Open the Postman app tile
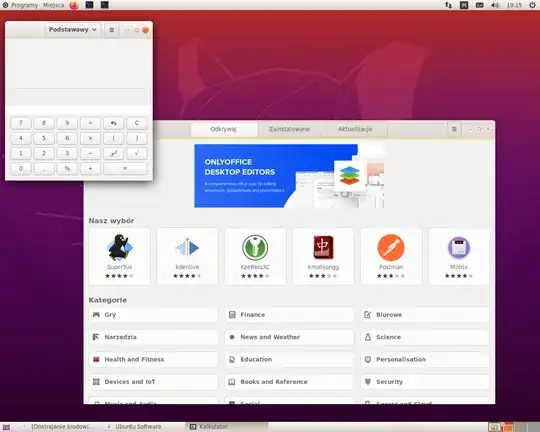Viewport: 540px width, 432px height. coord(391,256)
